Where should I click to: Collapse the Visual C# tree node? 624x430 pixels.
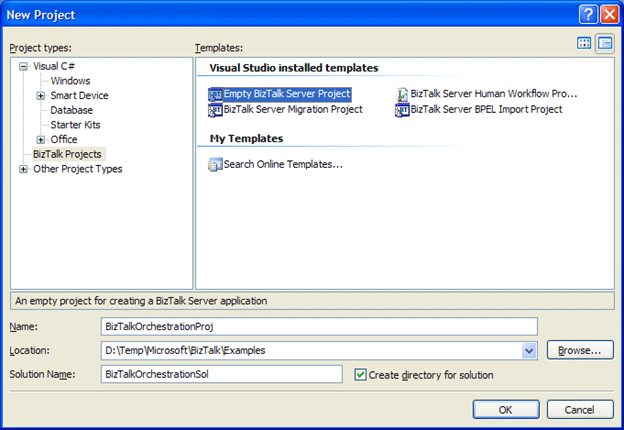click(x=24, y=66)
